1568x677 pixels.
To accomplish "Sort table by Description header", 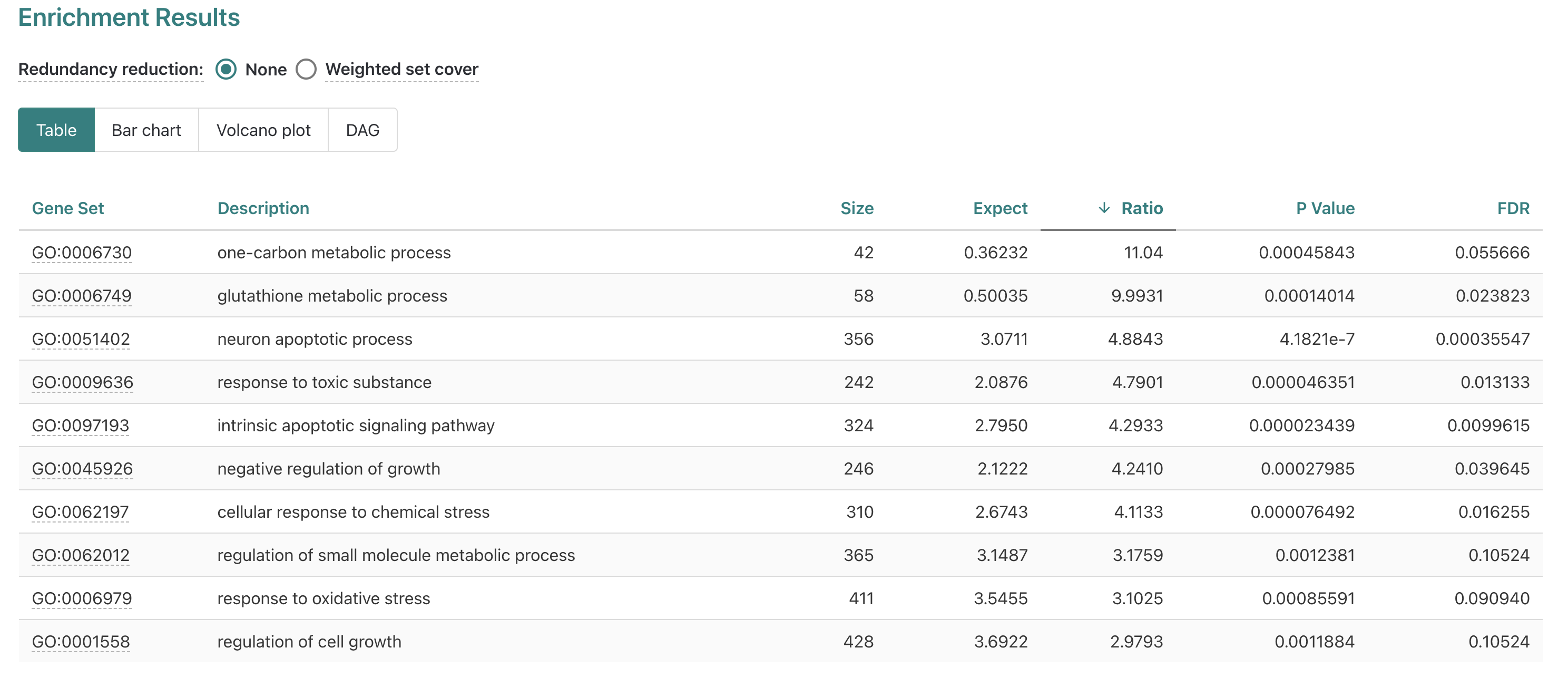I will coord(263,208).
